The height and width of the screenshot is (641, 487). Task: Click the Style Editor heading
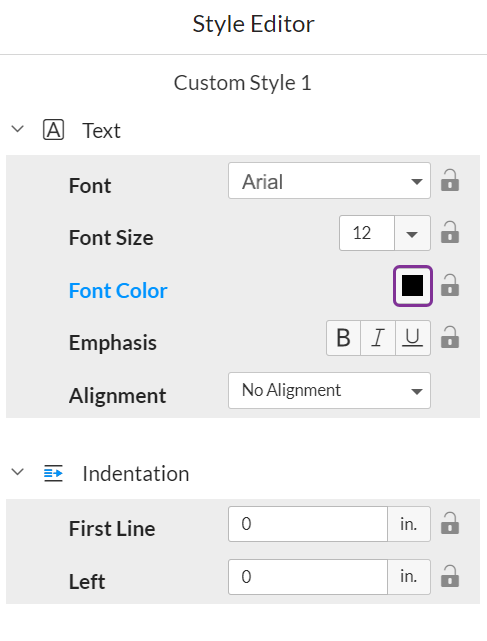(x=254, y=24)
